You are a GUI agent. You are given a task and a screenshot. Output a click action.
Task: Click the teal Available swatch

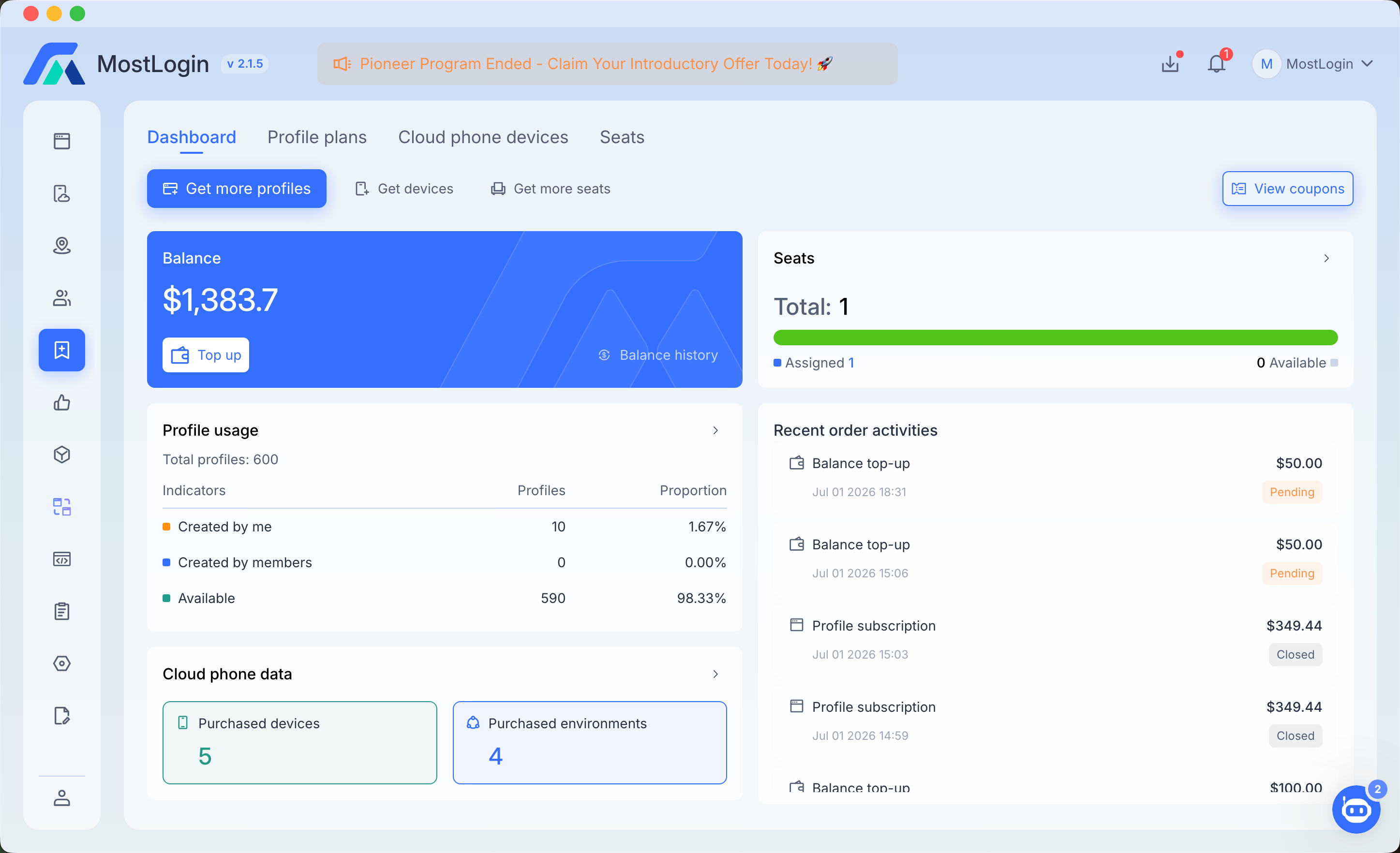coord(166,598)
